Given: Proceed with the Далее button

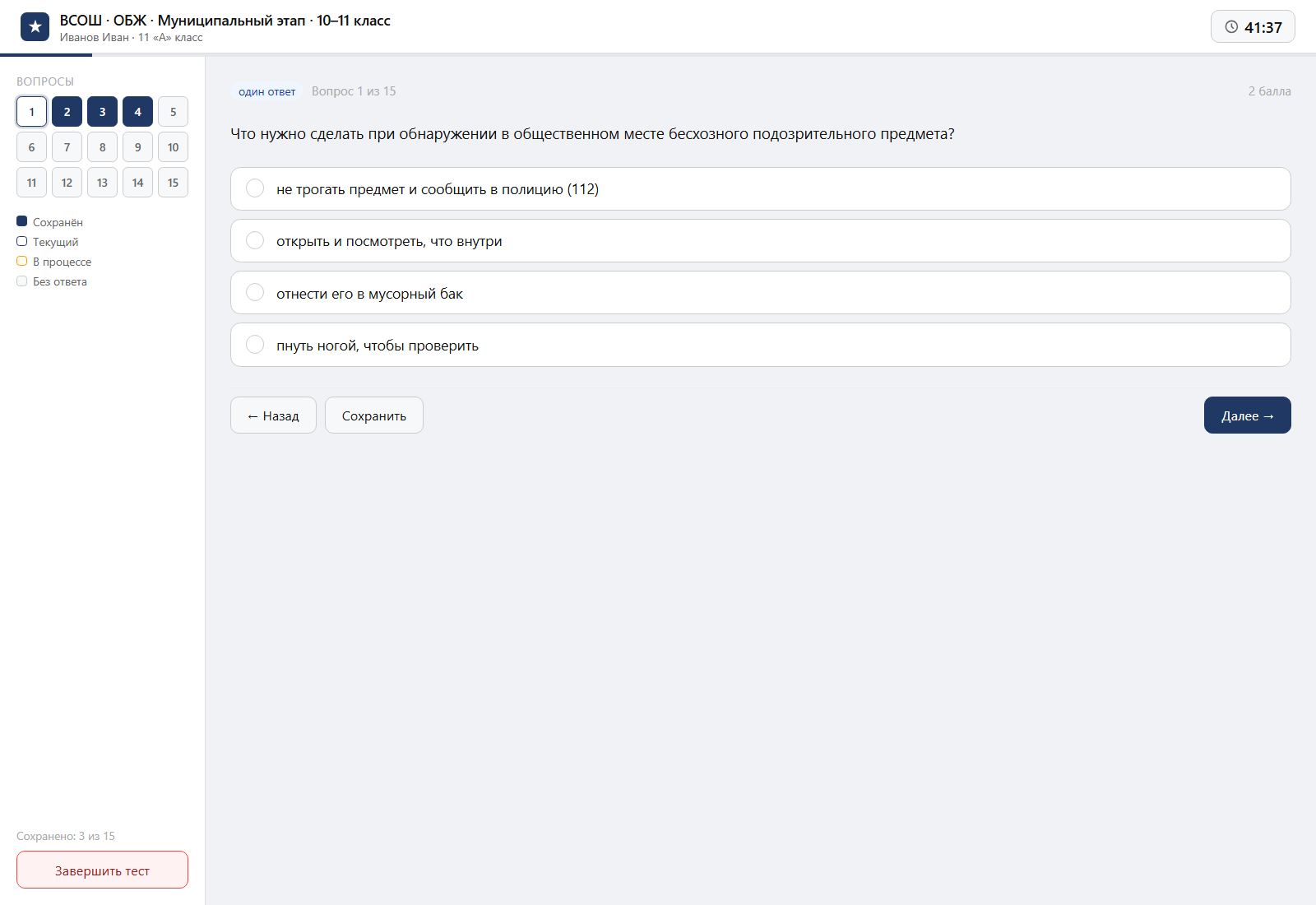Looking at the screenshot, I should pyautogui.click(x=1247, y=415).
